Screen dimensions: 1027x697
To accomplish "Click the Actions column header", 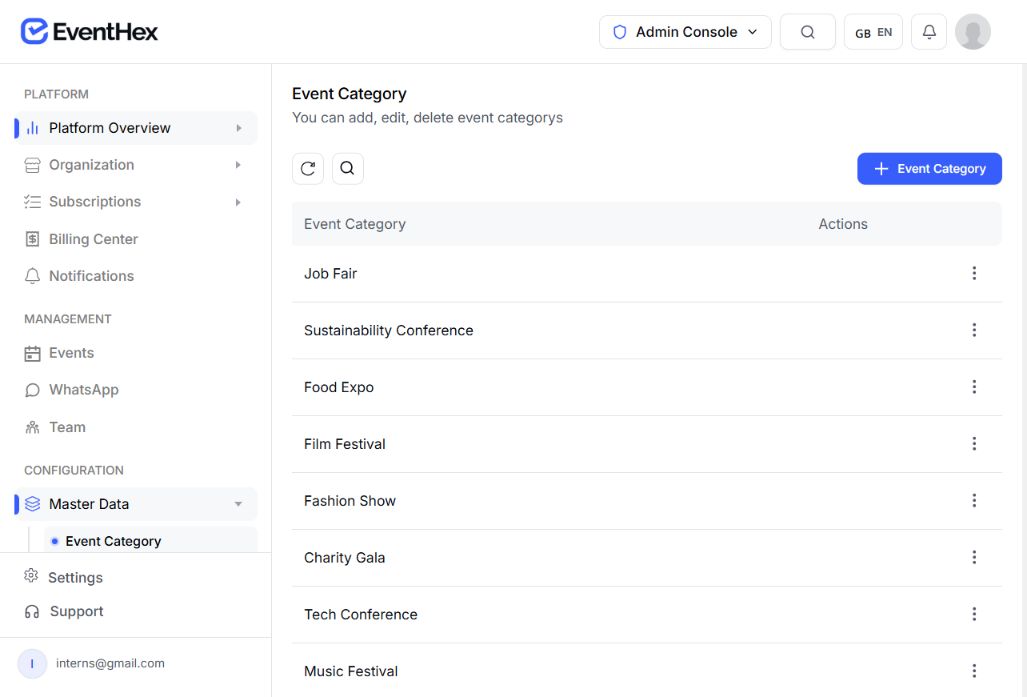I will coord(843,224).
